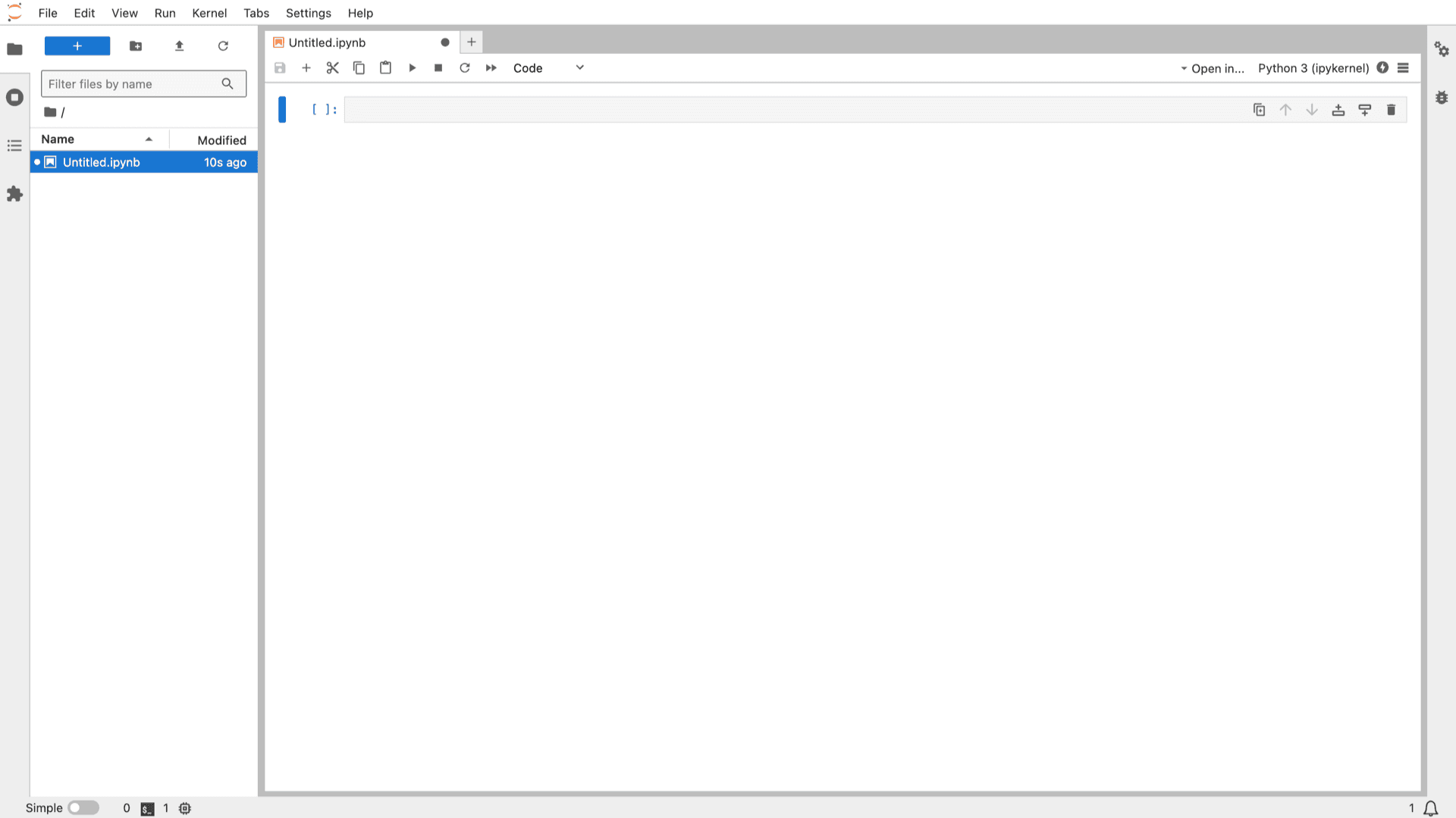Screen dimensions: 1456x818
Task: Focus the Filter files by name field
Action: (143, 83)
